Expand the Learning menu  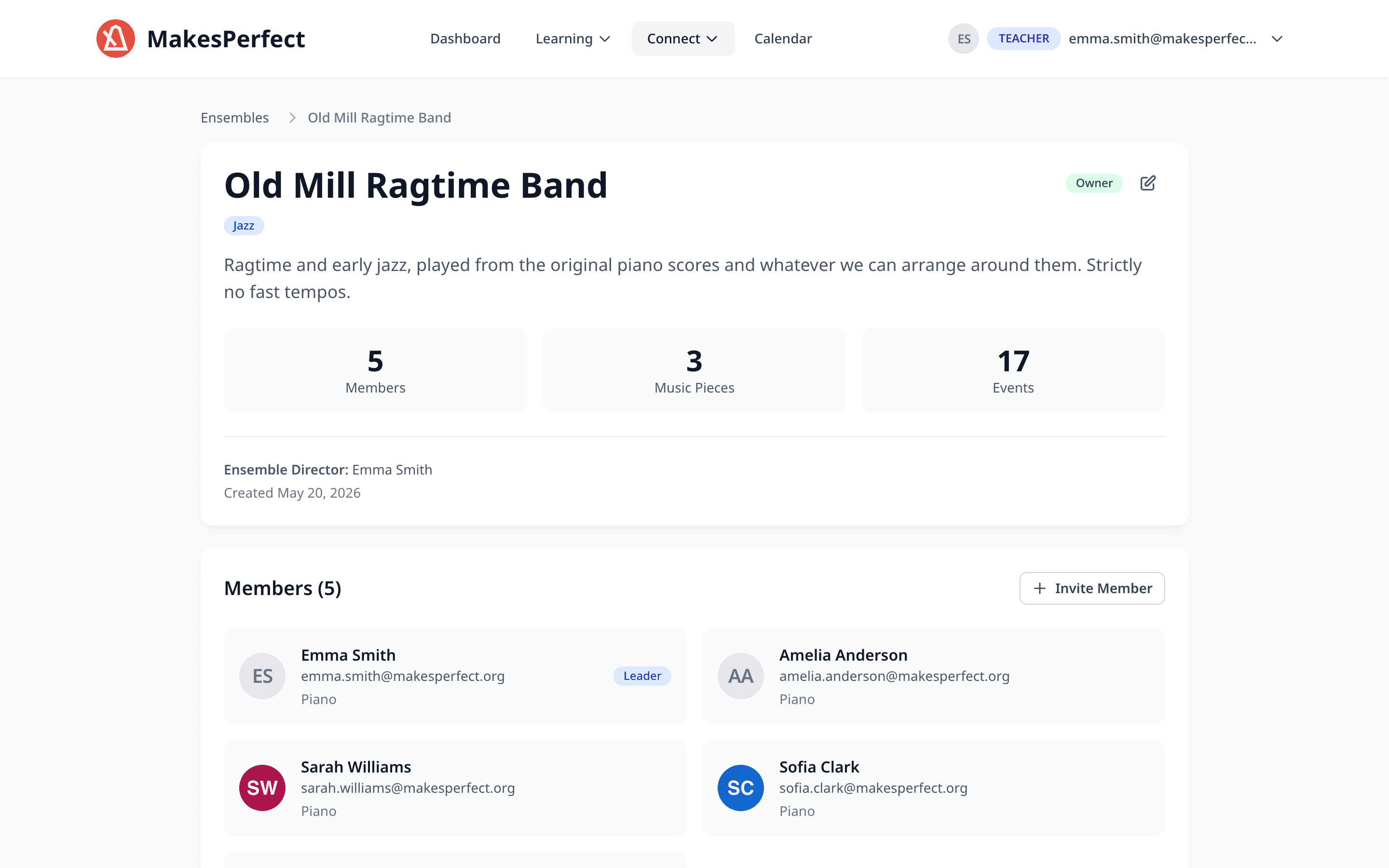click(573, 39)
